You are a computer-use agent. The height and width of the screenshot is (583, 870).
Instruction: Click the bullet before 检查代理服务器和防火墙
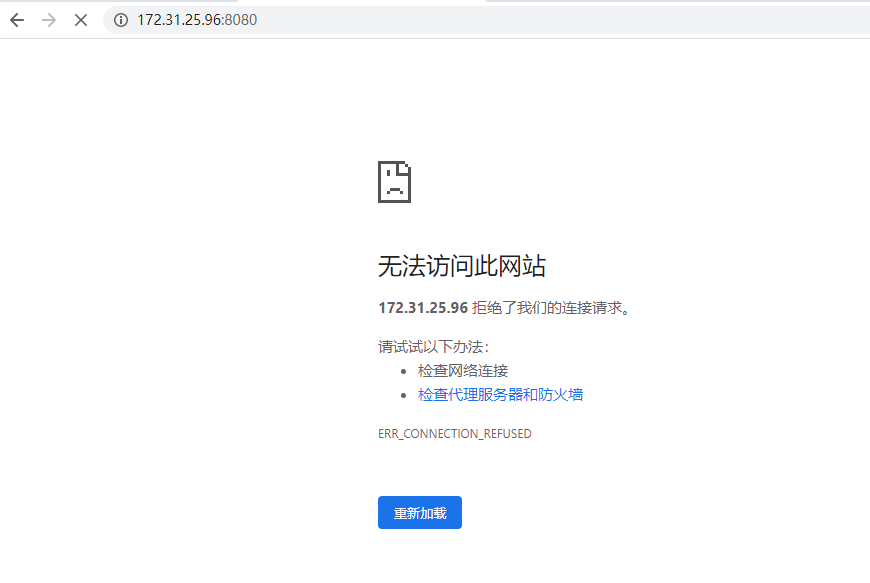402,395
